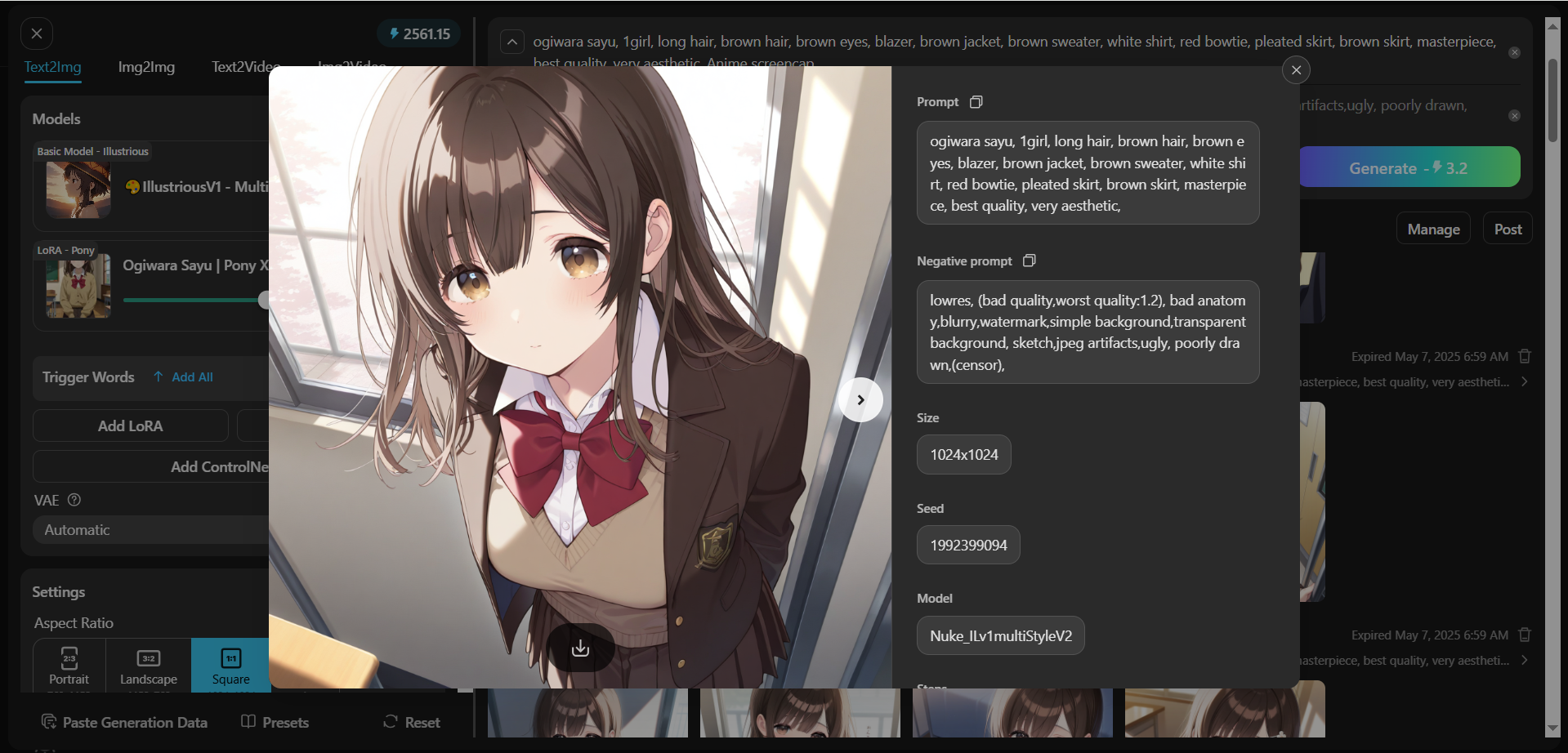This screenshot has width=1568, height=753.
Task: Click the credits balance 2561.15
Action: [419, 33]
